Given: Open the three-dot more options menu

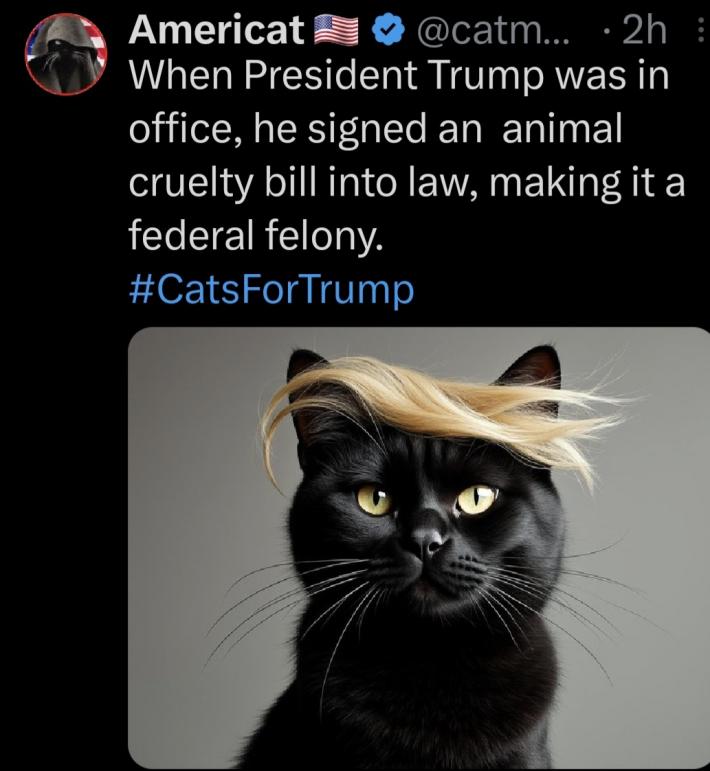Looking at the screenshot, I should coord(700,30).
